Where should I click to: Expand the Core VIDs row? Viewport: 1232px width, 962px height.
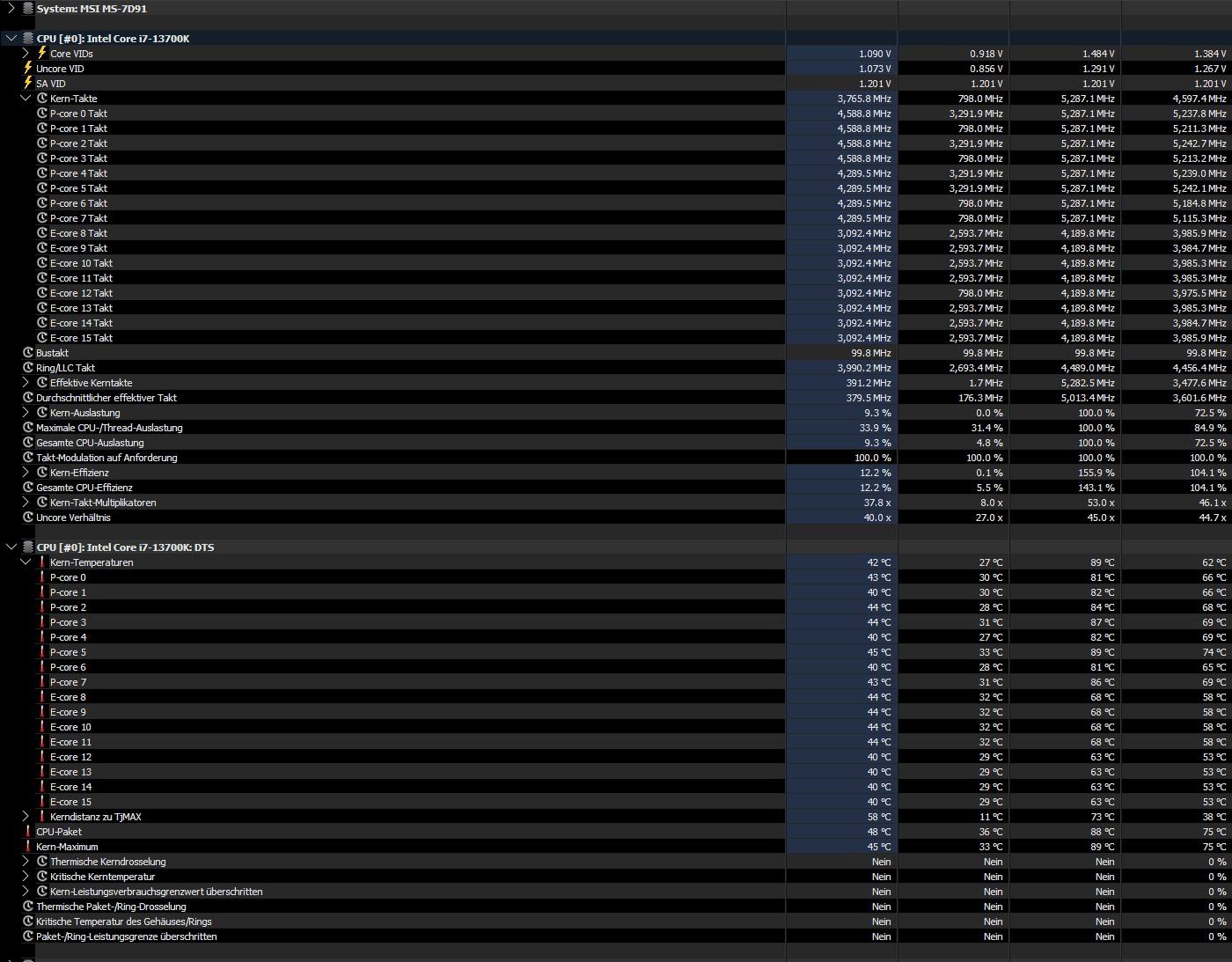tap(26, 54)
